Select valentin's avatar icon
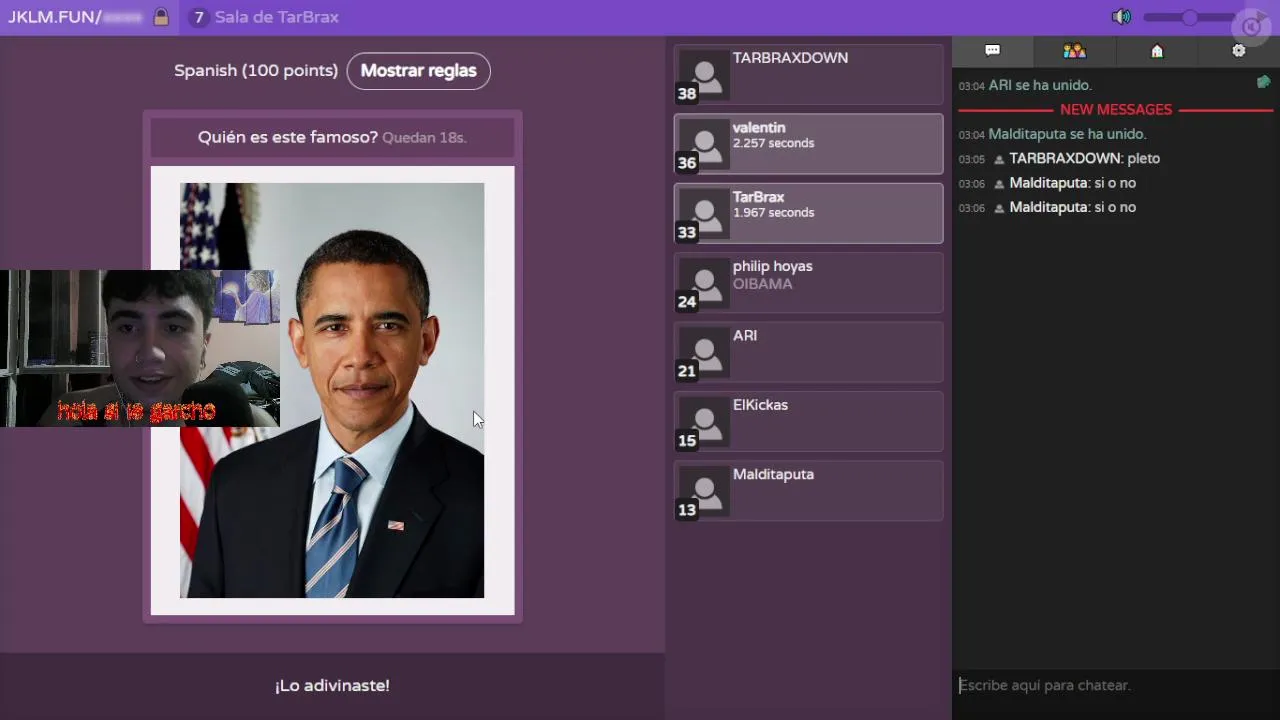Screen dimensions: 1280x720 pos(704,145)
